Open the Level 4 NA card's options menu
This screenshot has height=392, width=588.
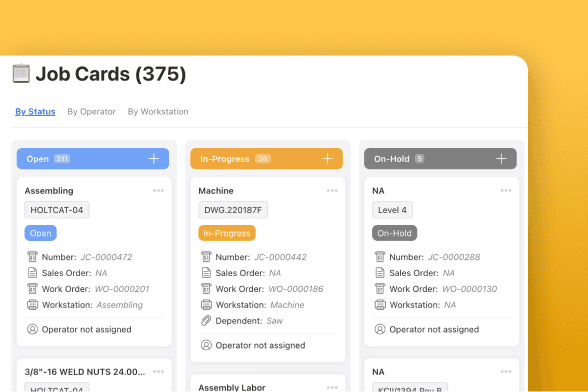[506, 191]
